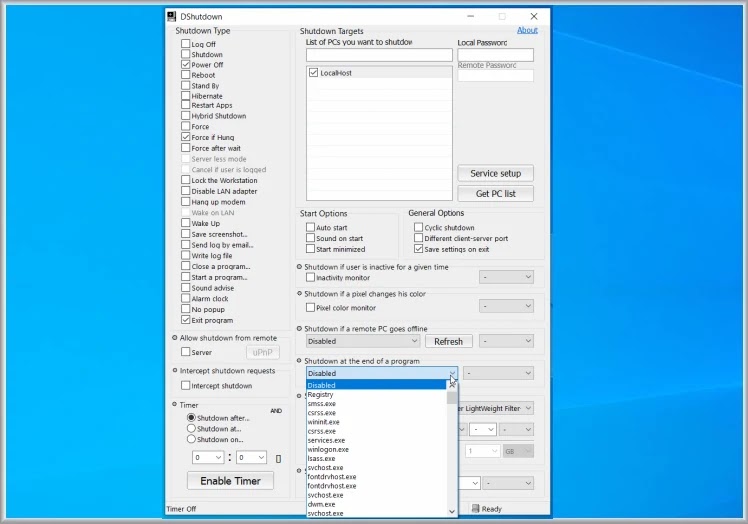Pick services.exe in the program list
The height and width of the screenshot is (524, 748).
point(376,440)
